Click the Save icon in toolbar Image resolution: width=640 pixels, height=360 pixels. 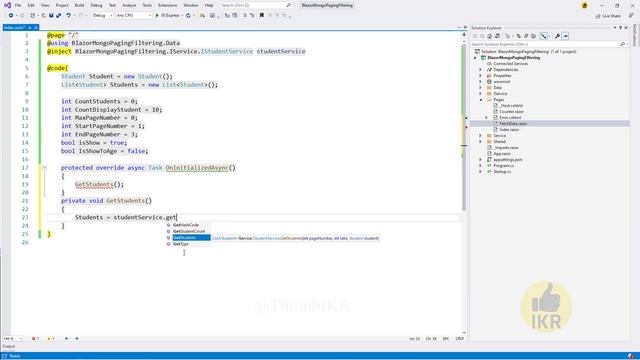click(x=51, y=16)
